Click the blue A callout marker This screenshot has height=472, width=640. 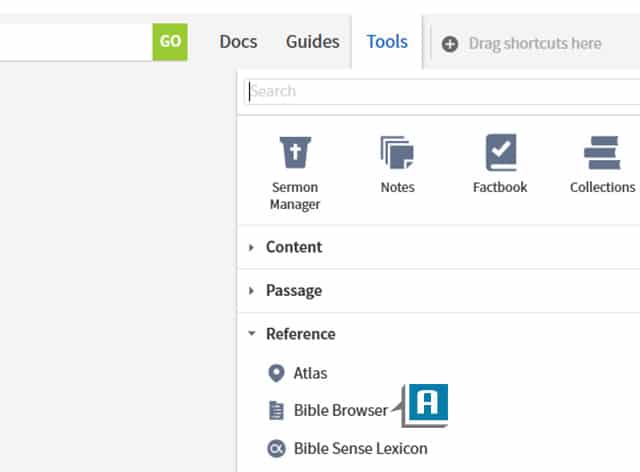427,403
